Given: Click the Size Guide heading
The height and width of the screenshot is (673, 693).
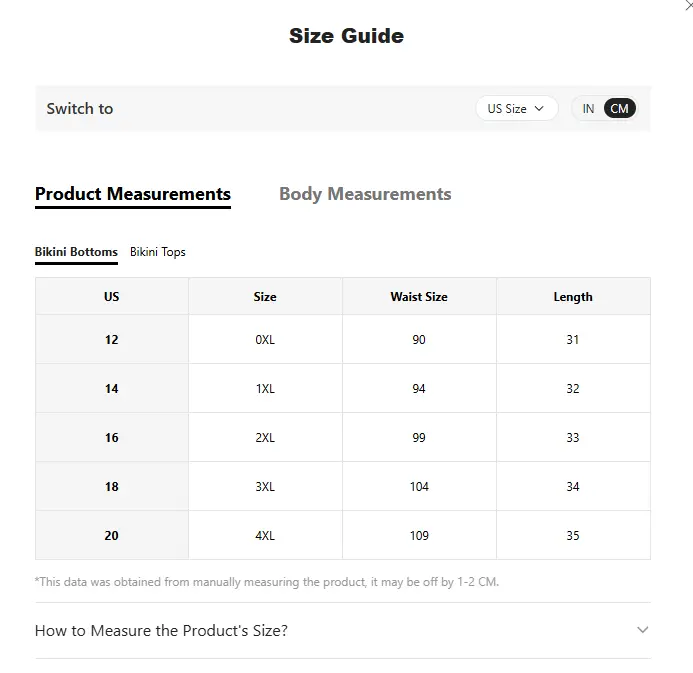Looking at the screenshot, I should [346, 36].
